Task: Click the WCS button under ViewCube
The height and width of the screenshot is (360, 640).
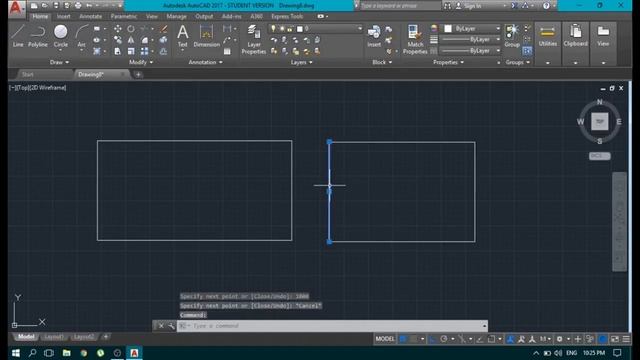Action: 600,156
